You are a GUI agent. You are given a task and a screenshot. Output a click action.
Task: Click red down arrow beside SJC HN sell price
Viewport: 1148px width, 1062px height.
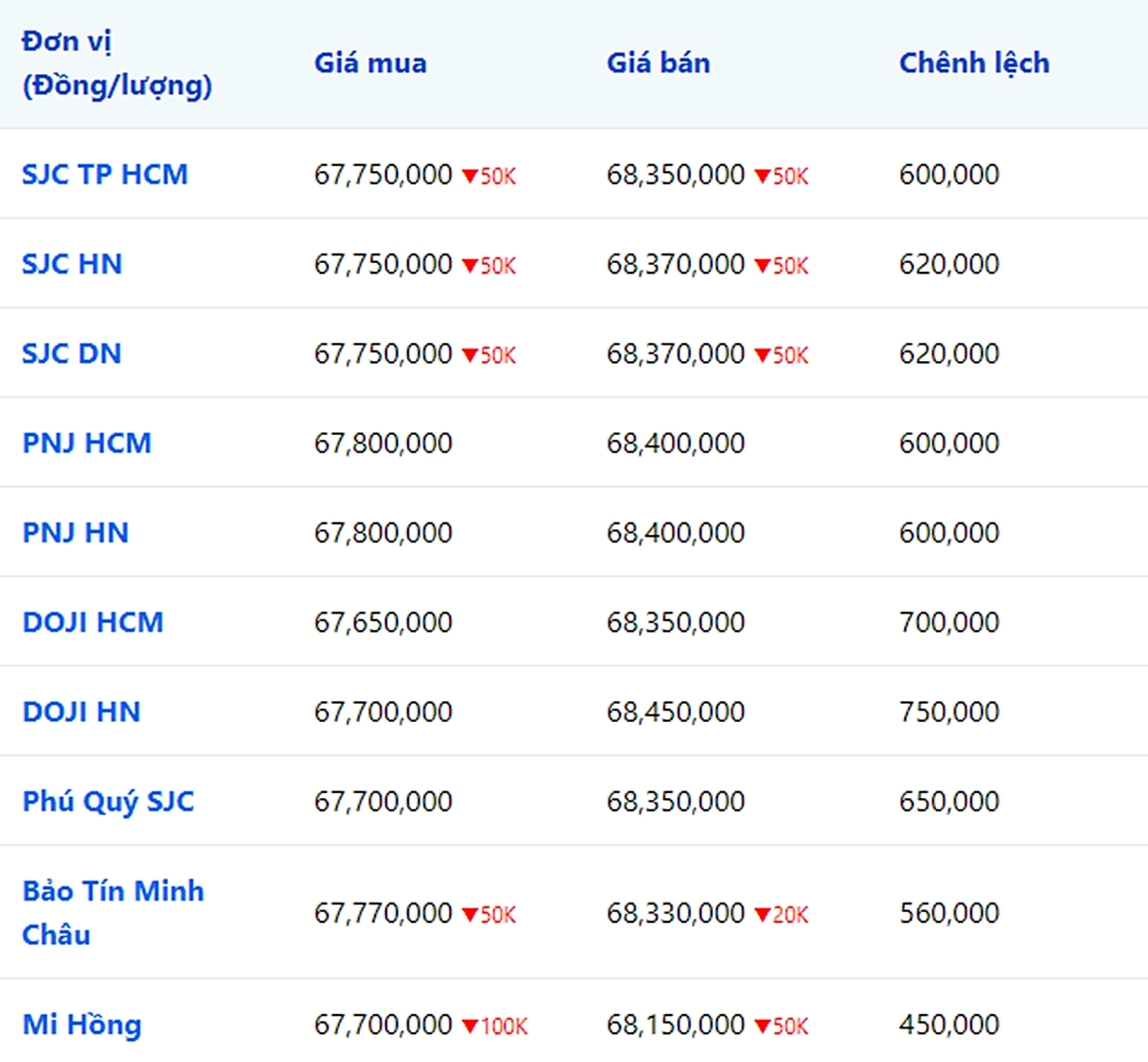[763, 266]
